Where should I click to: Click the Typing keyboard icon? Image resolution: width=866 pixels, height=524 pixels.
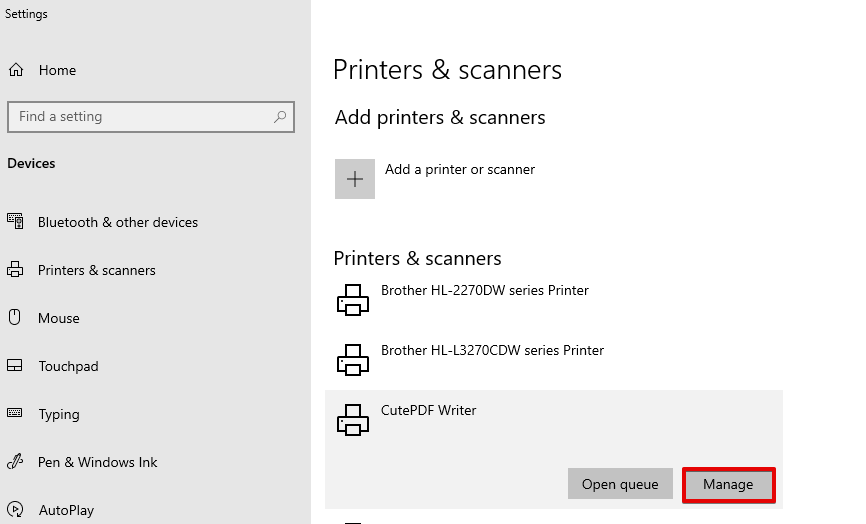coord(15,413)
